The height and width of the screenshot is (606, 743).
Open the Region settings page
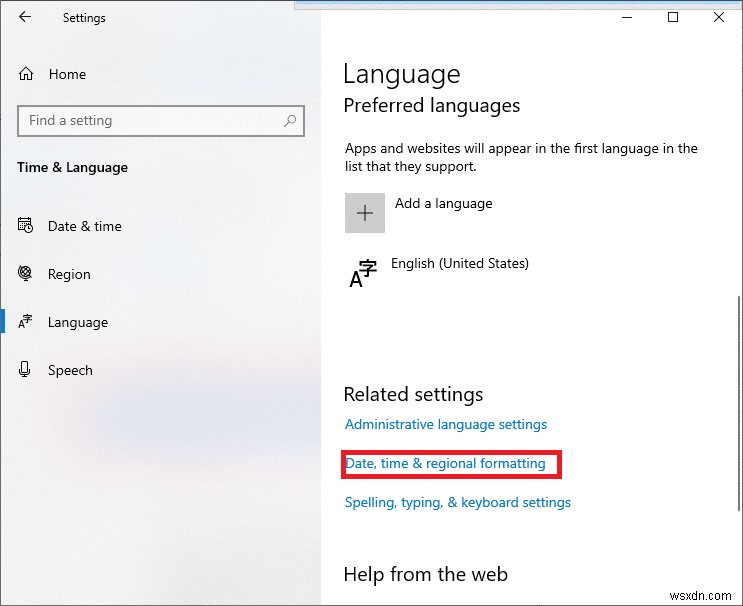point(69,274)
